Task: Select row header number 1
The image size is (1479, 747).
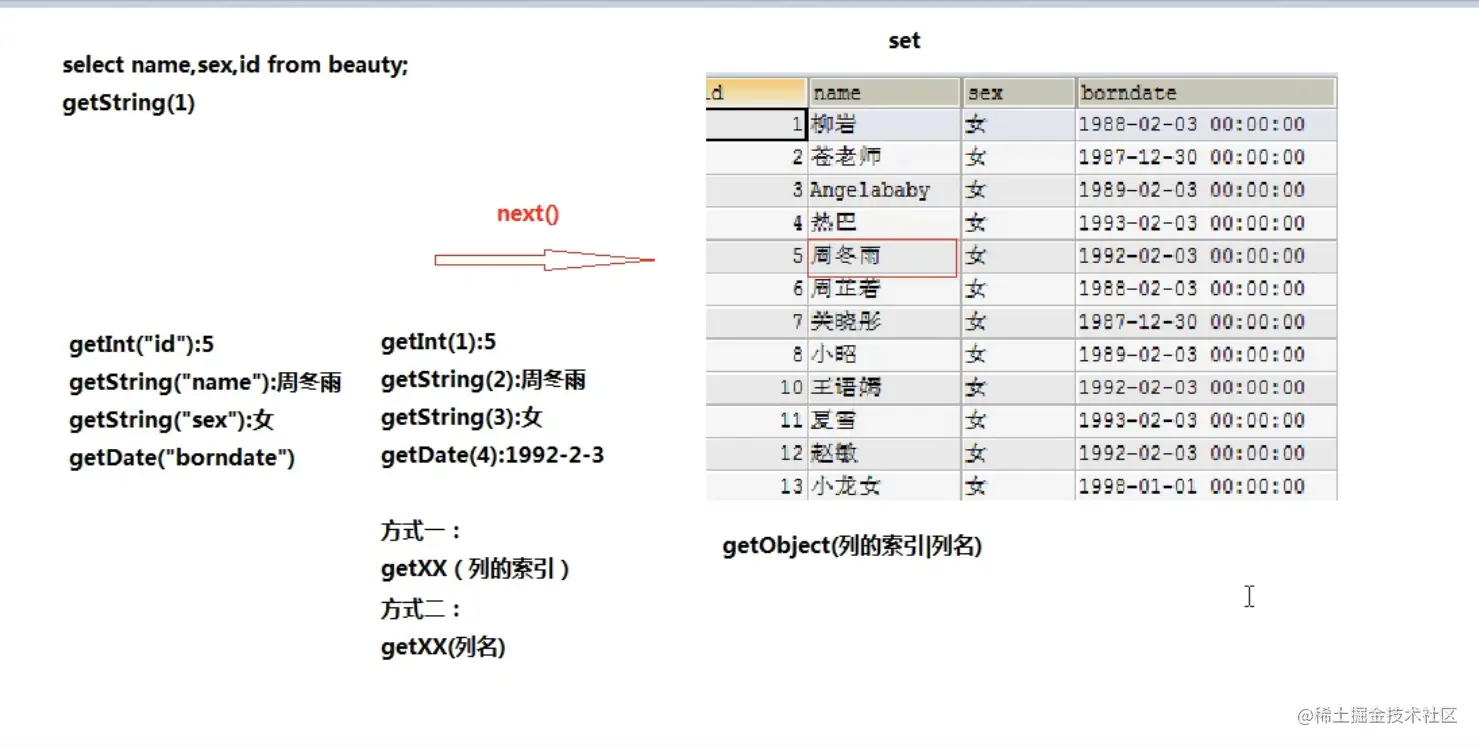Action: [x=756, y=125]
